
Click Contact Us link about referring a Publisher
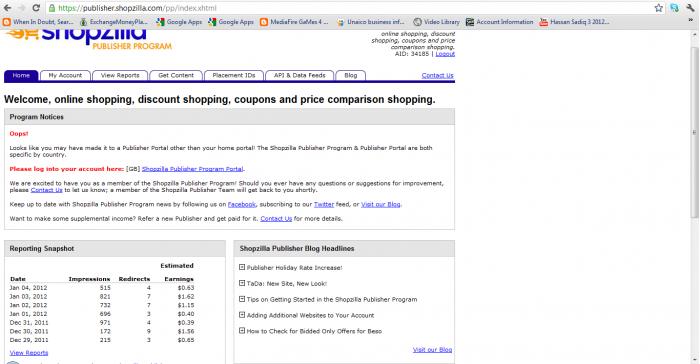tap(276, 218)
